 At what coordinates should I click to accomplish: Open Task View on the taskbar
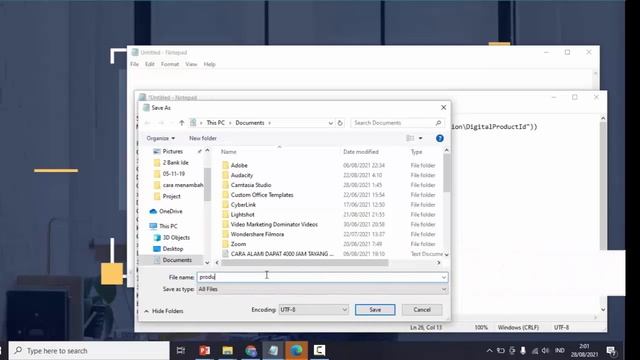point(180,351)
